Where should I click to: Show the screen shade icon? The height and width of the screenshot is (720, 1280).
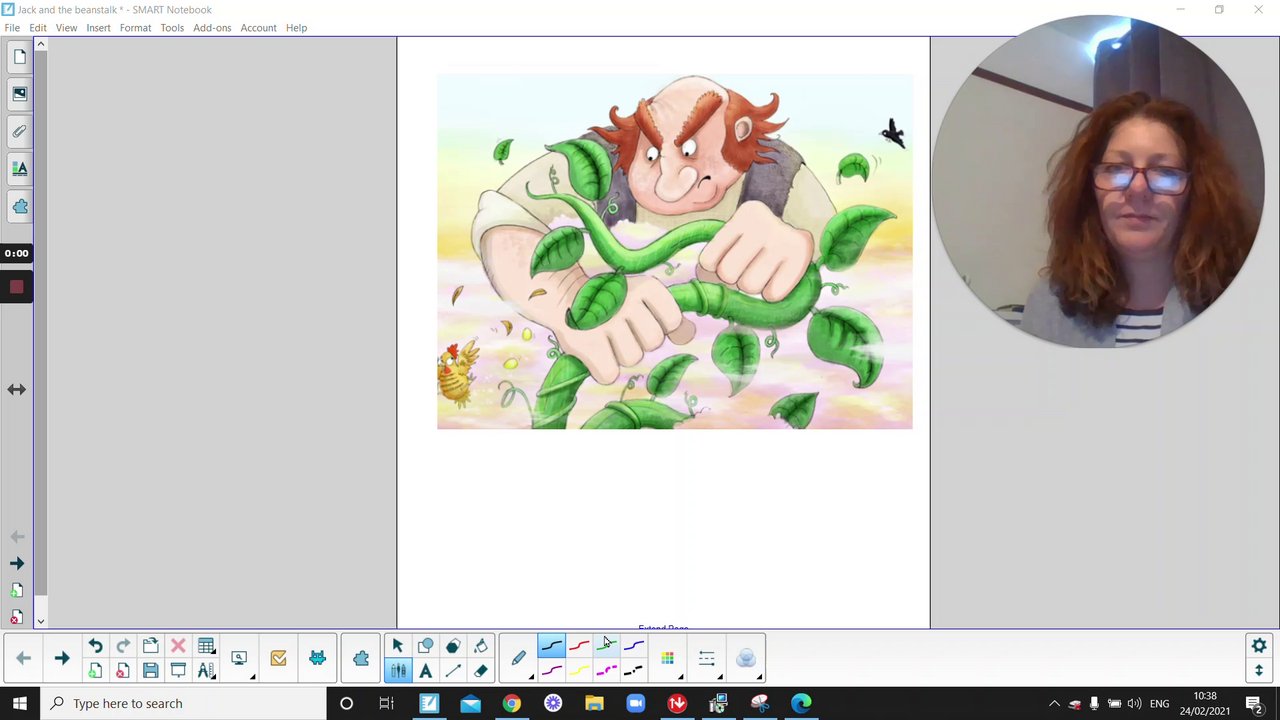(178, 671)
